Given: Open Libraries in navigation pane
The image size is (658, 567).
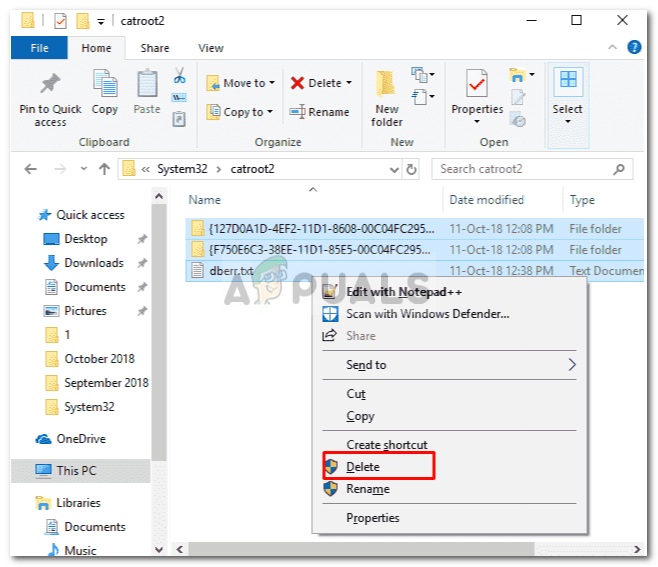Looking at the screenshot, I should click(68, 503).
